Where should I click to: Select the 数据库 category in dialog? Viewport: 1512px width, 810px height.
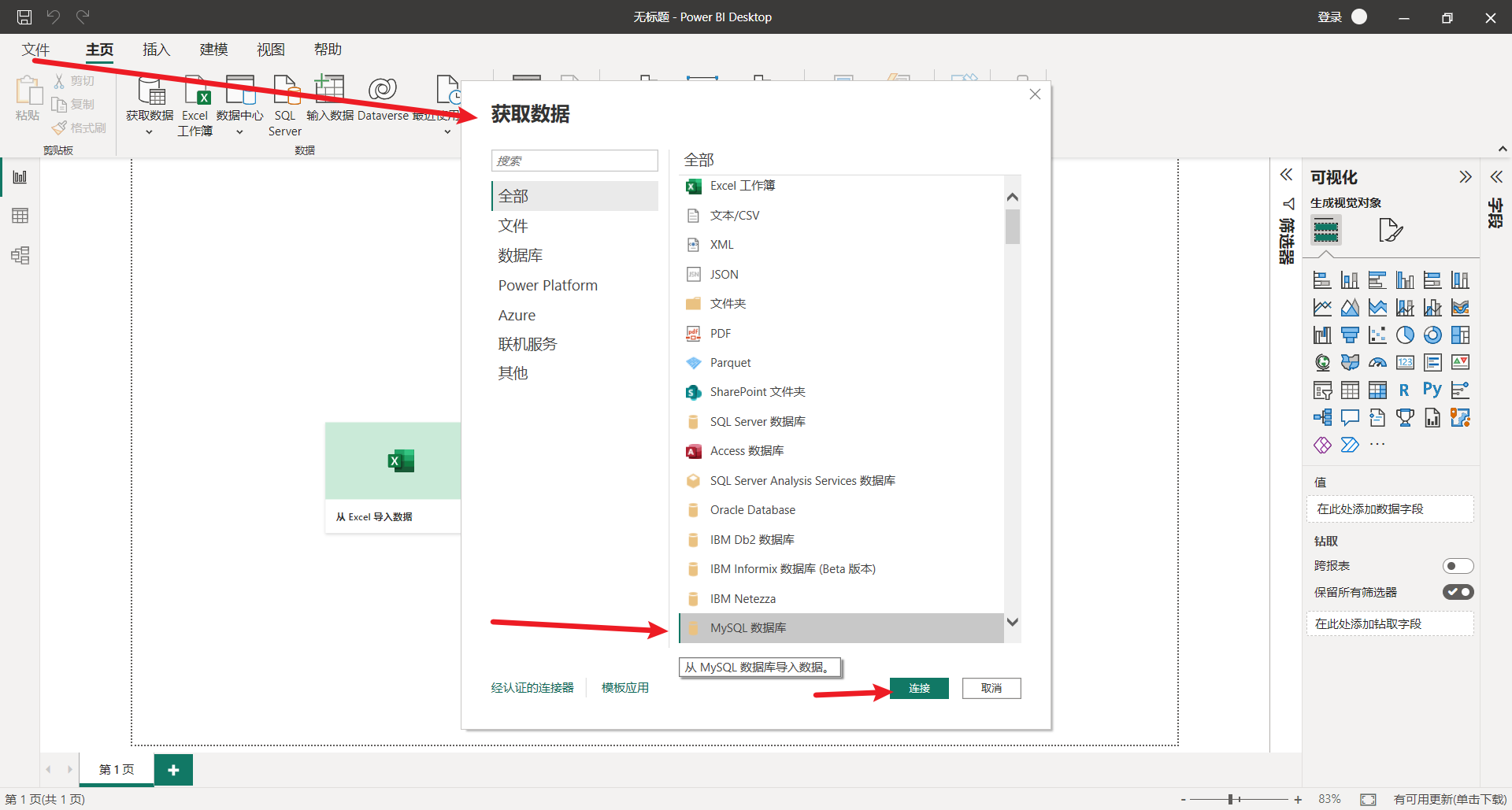click(575, 256)
